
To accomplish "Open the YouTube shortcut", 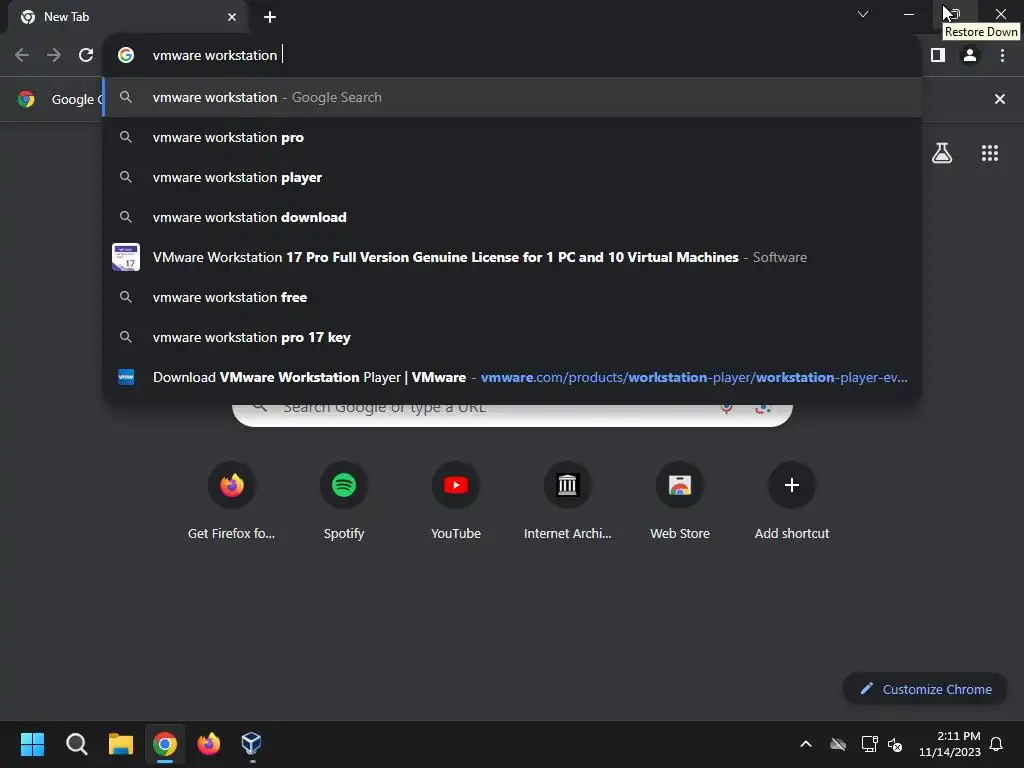I will click(x=456, y=501).
